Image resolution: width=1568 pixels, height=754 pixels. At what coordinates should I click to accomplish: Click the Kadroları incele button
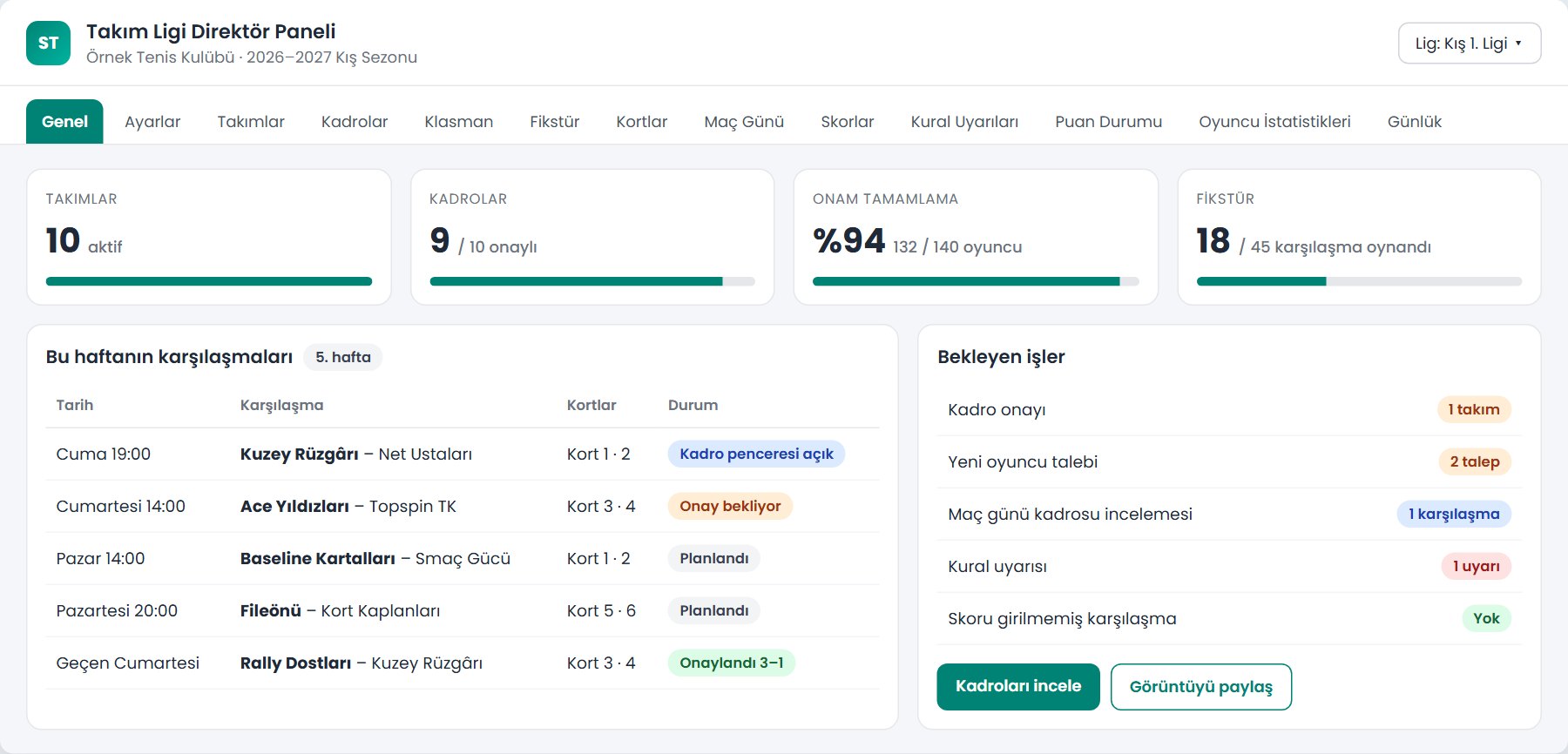[1018, 687]
